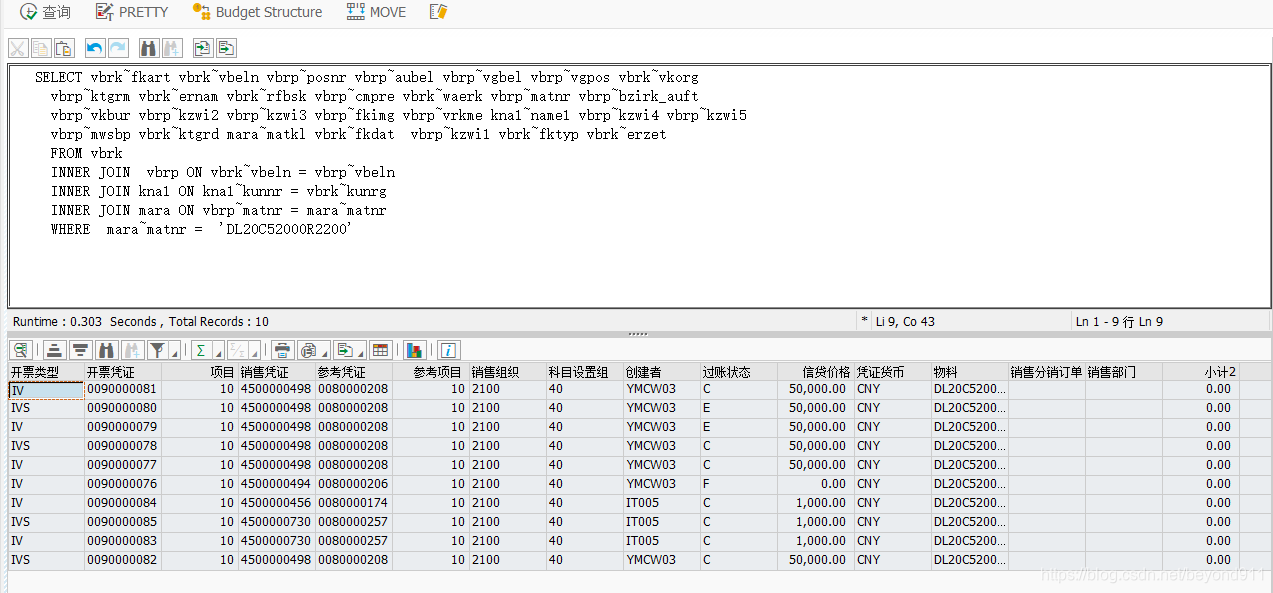Click the 销售凭证 column header
This screenshot has width=1273, height=593.
click(276, 372)
